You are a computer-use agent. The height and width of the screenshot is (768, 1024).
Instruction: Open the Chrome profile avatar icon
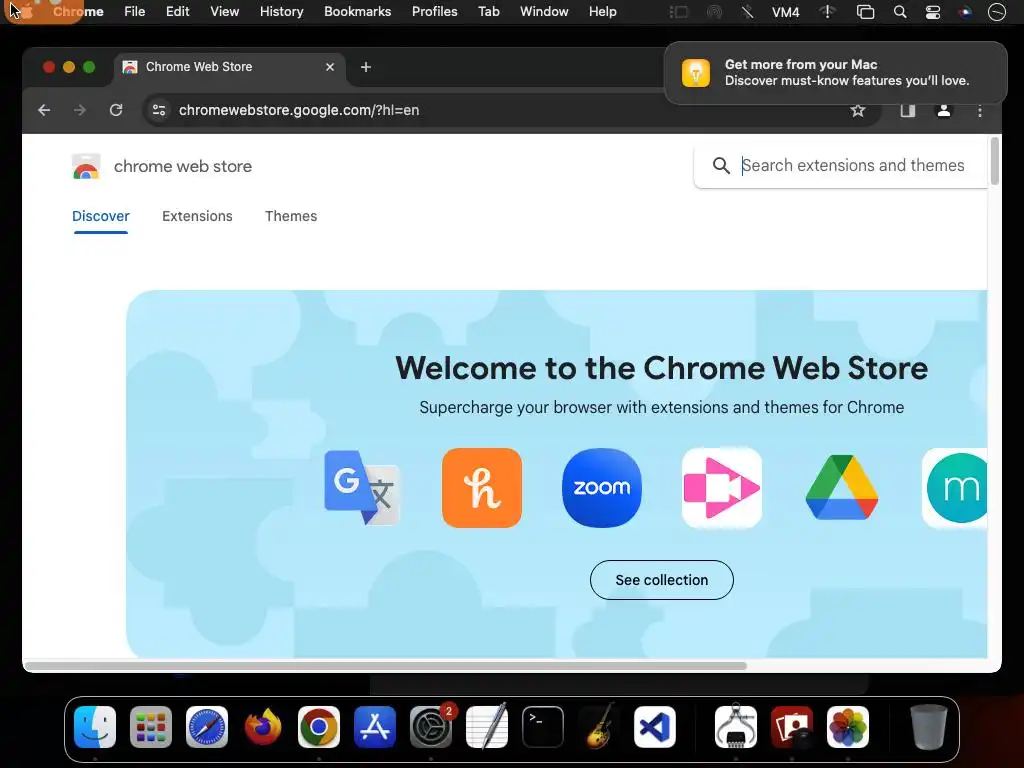944,110
